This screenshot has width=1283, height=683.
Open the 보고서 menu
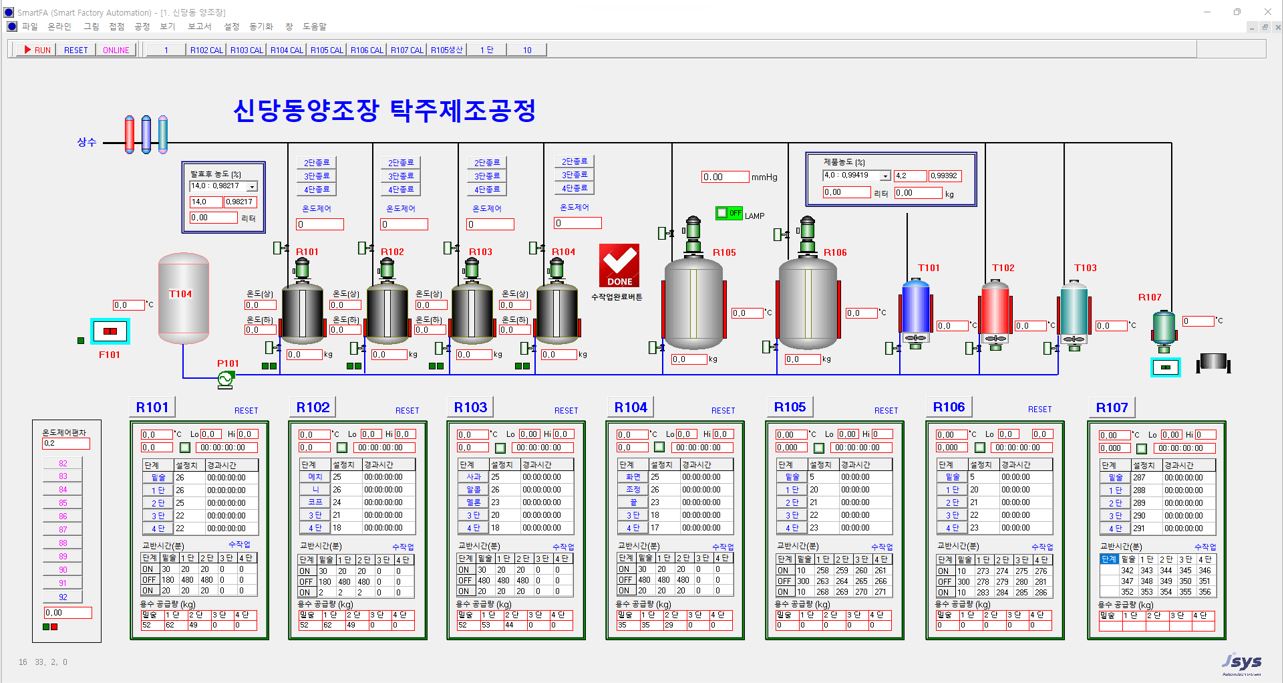[x=200, y=27]
